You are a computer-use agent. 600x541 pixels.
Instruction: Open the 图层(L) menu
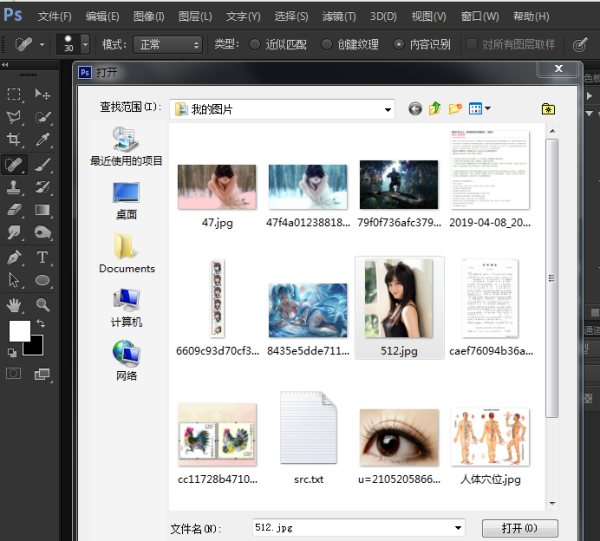tap(195, 16)
